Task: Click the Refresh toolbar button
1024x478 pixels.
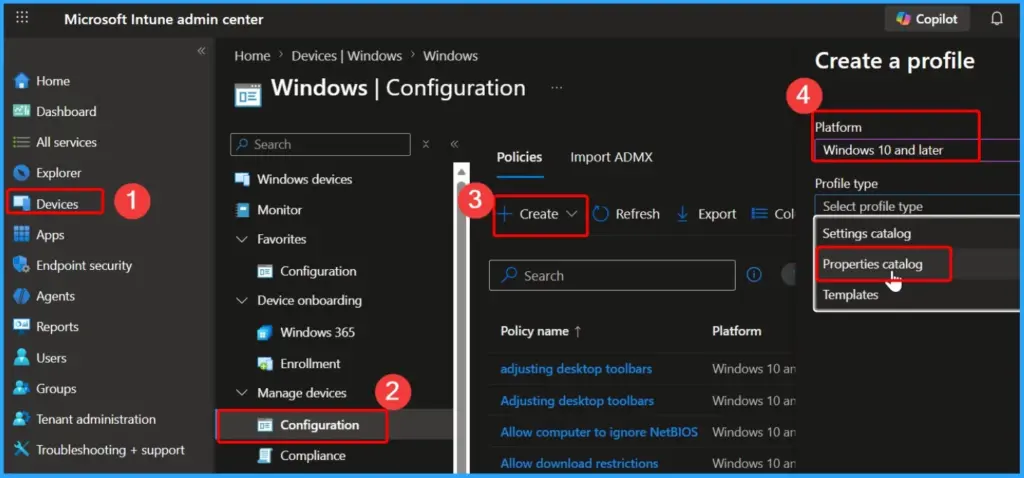Action: (x=626, y=214)
